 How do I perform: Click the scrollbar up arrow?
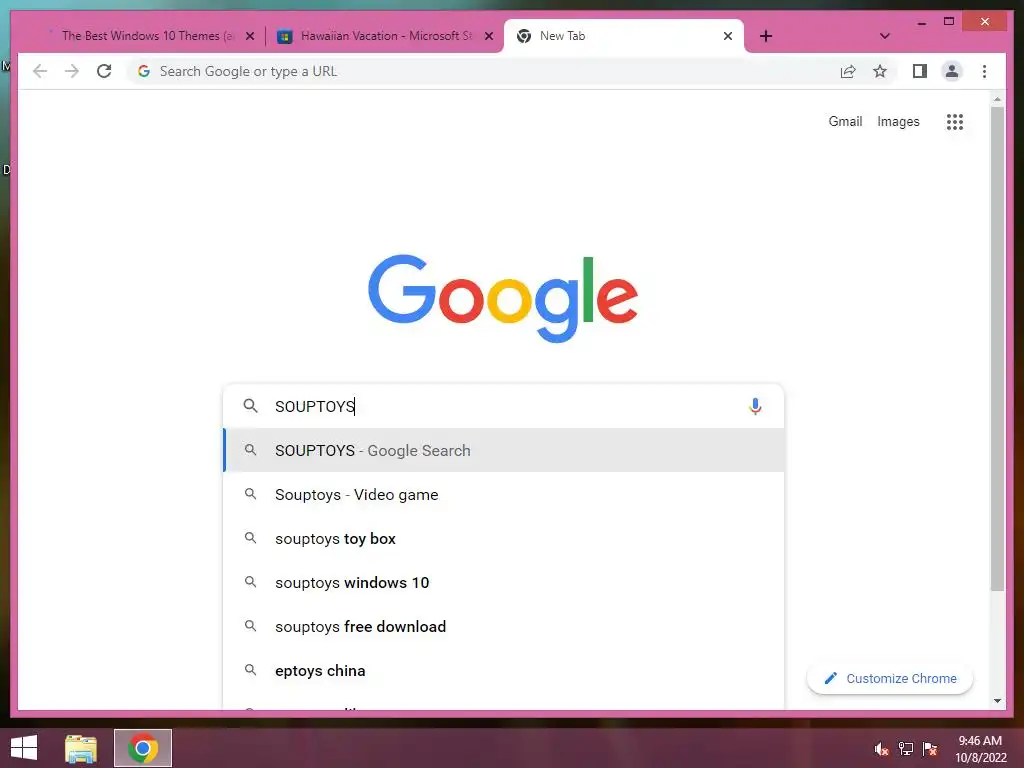click(x=997, y=99)
